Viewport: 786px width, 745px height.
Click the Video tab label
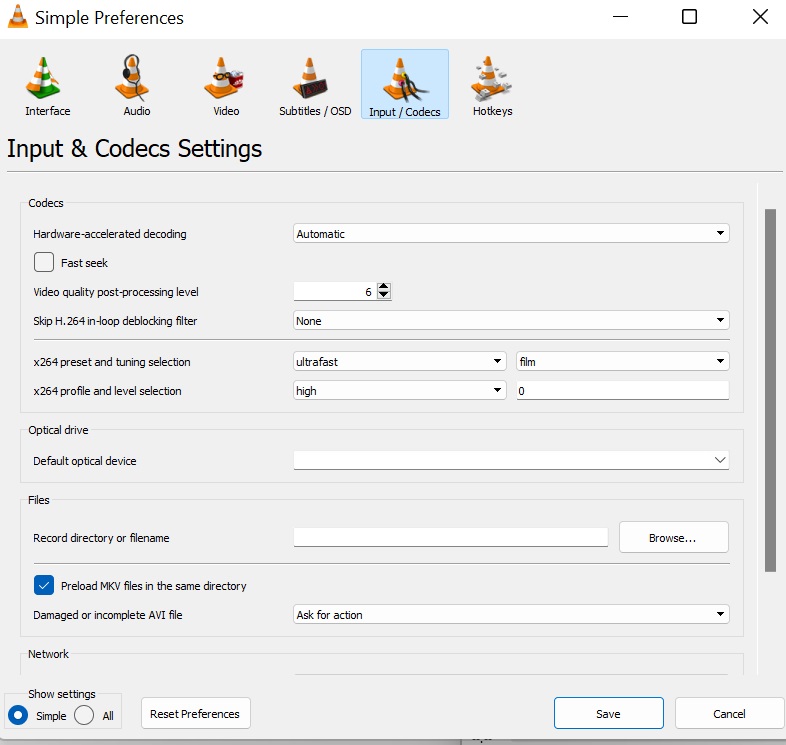pyautogui.click(x=226, y=111)
